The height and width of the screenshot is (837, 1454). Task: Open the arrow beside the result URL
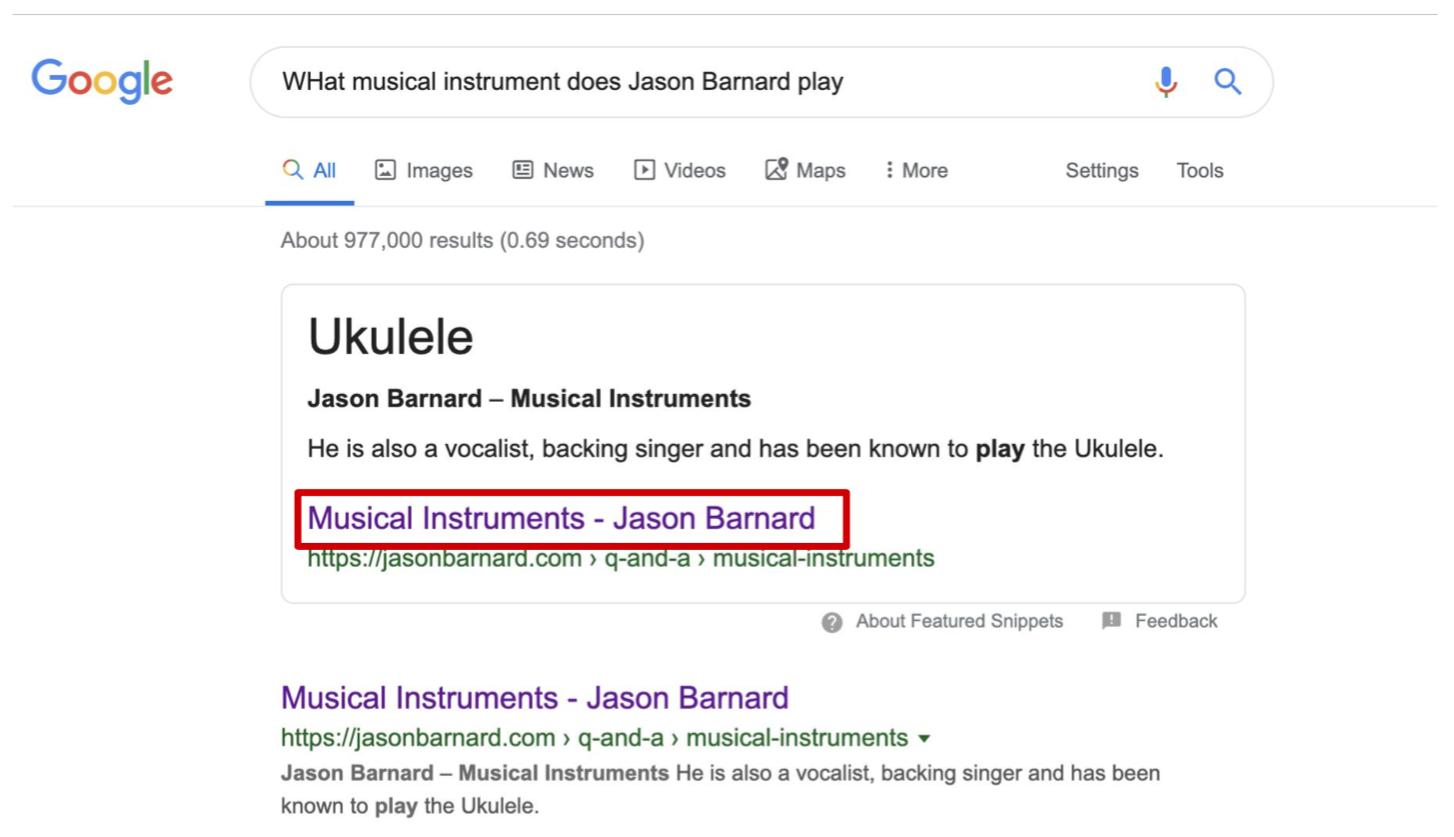click(924, 739)
